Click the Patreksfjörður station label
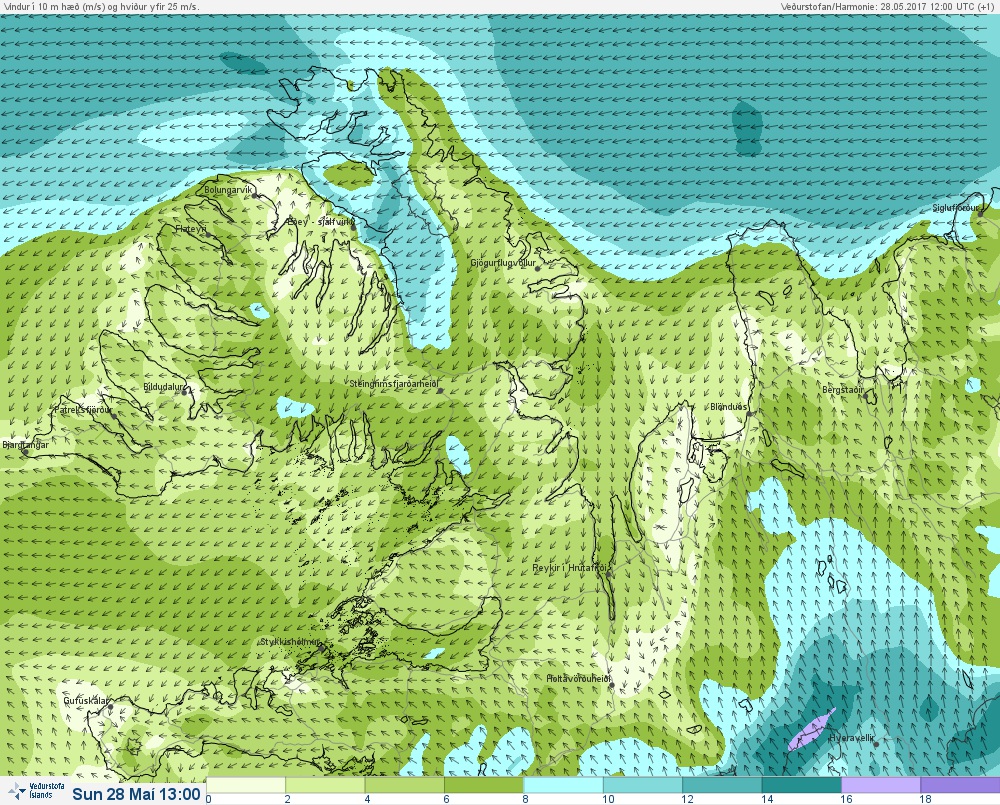Screen dimensions: 1000x805 coord(83,410)
